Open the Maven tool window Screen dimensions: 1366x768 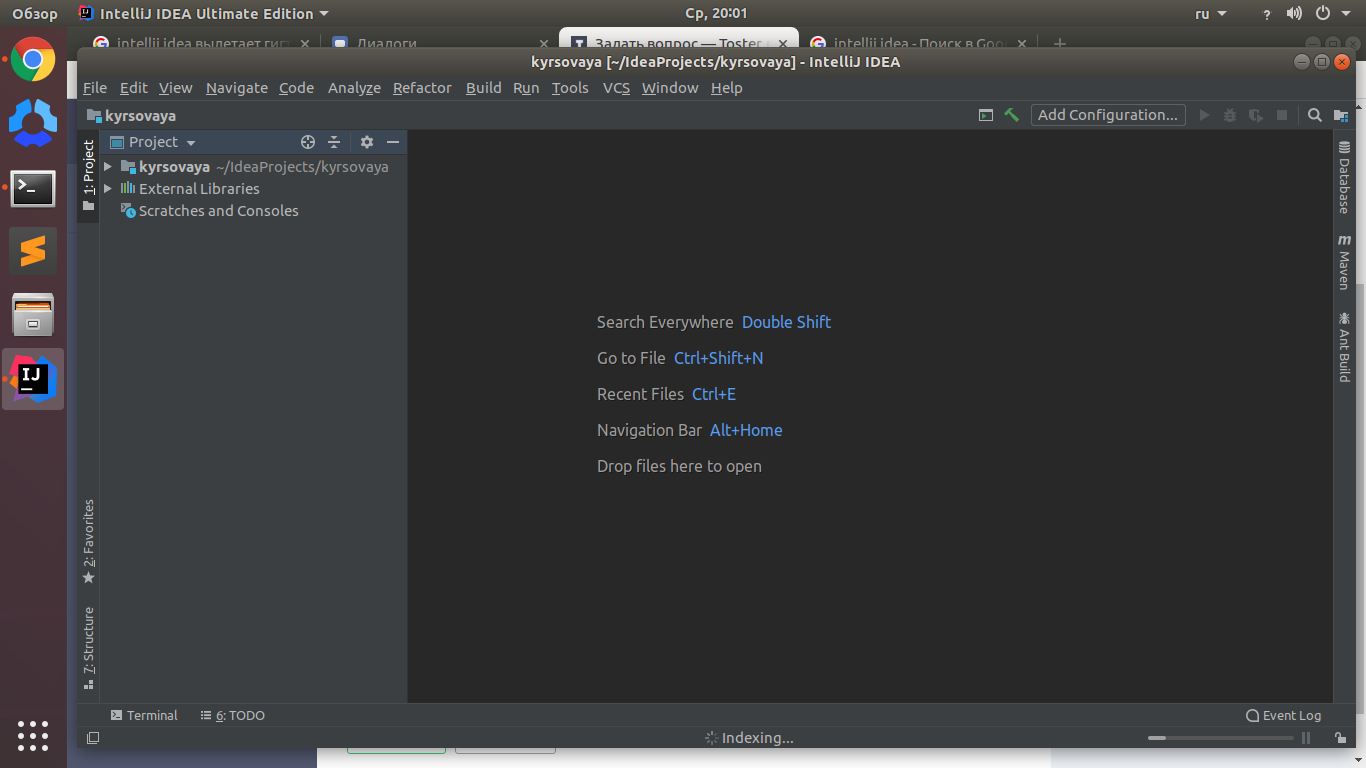coord(1344,263)
